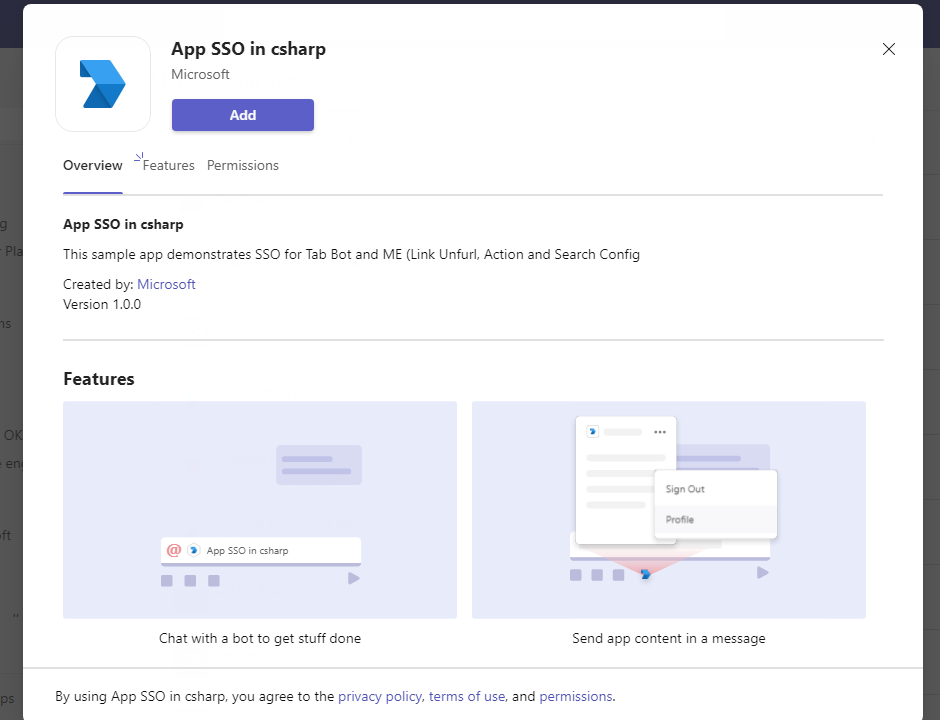View the privacy policy
This screenshot has height=720, width=940.
(381, 696)
